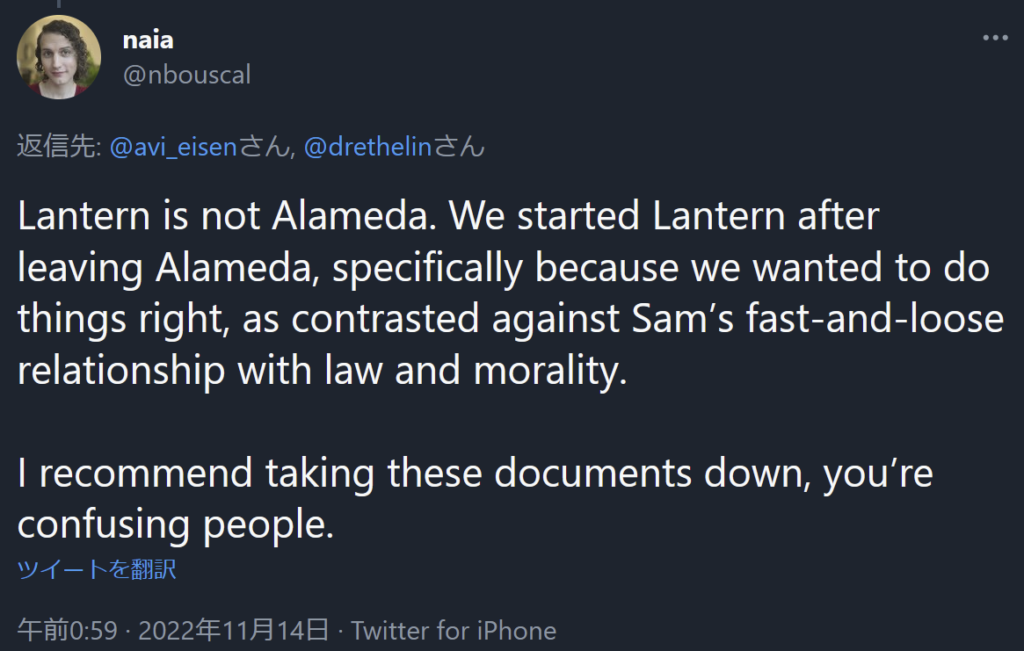Click the phrase "fast-and-loose" in the tweet

(x=866, y=318)
